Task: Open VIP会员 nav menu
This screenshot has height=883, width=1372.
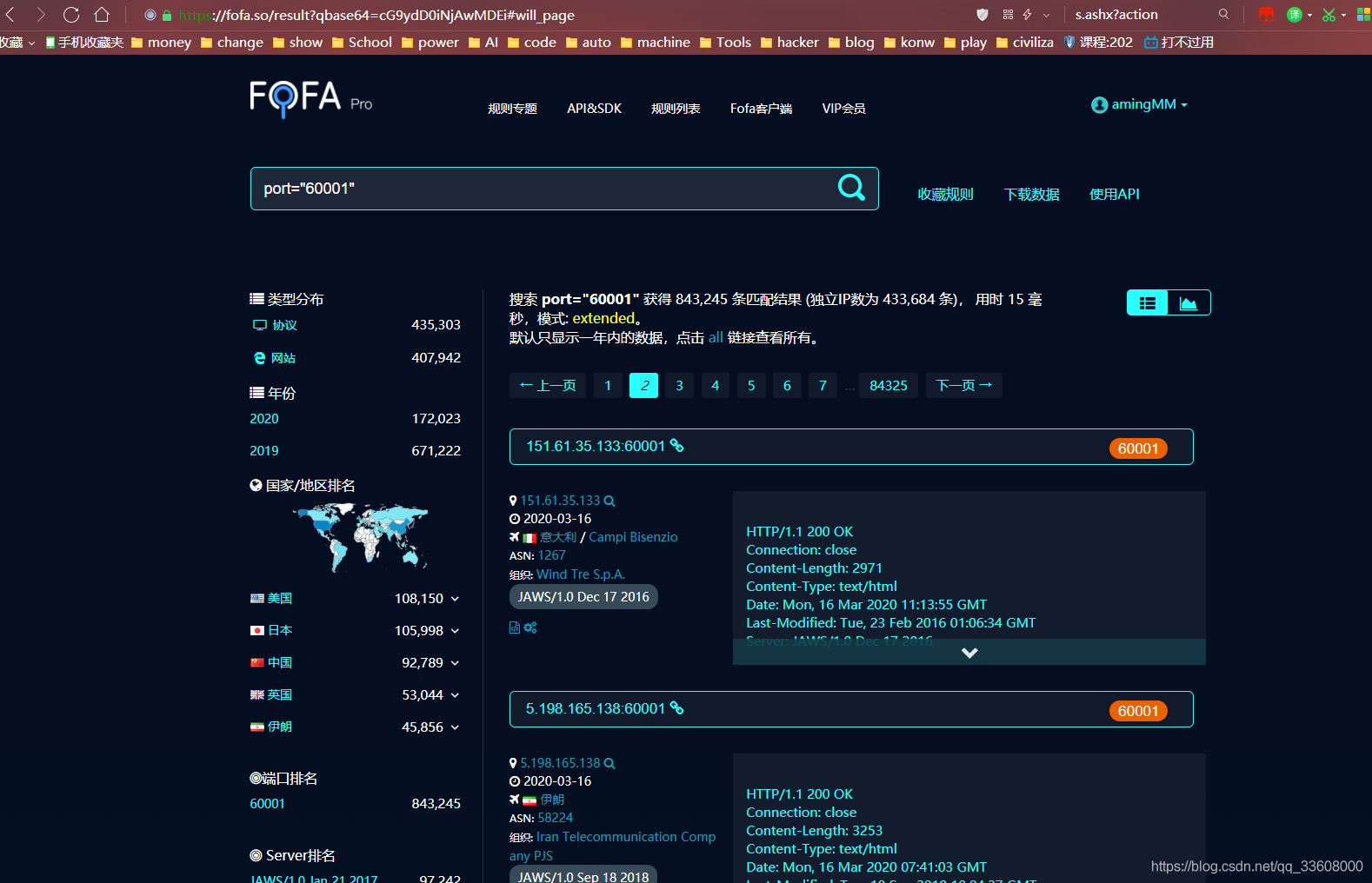Action: [x=843, y=109]
